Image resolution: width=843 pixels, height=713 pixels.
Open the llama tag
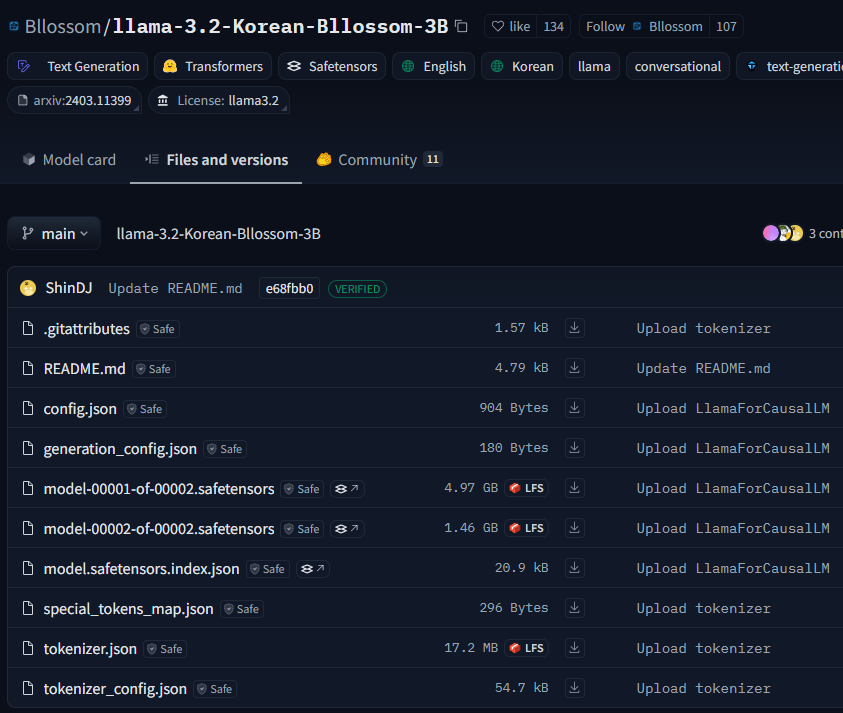point(594,66)
